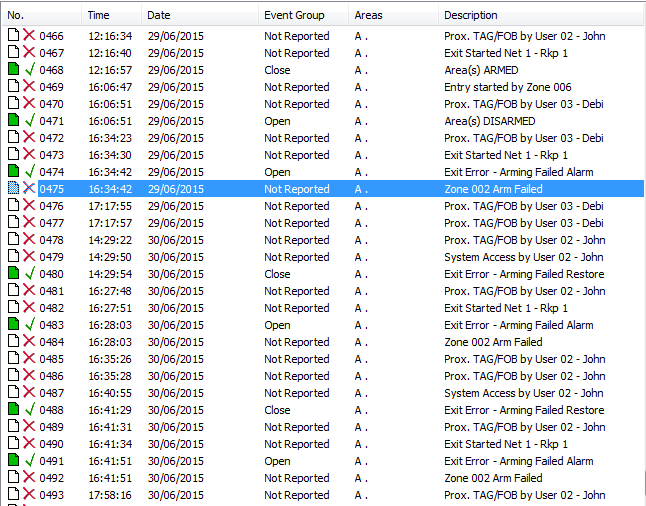Select the "Area(s) DISARMED" event row

[489, 121]
